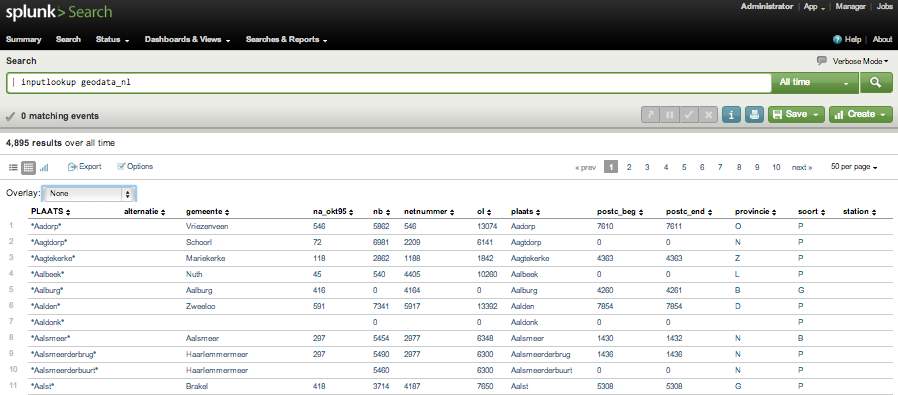Sort by alternatie column
The height and width of the screenshot is (395, 898).
click(x=144, y=212)
